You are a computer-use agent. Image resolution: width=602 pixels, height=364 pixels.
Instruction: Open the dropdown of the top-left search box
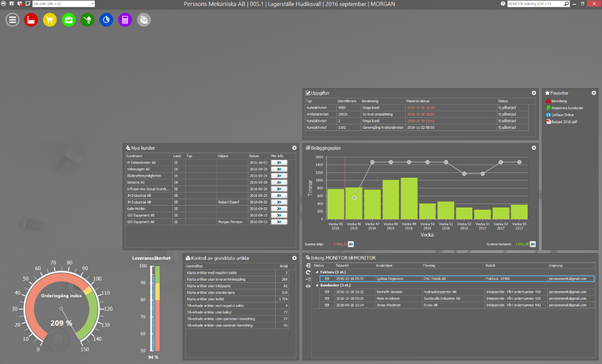pos(93,4)
